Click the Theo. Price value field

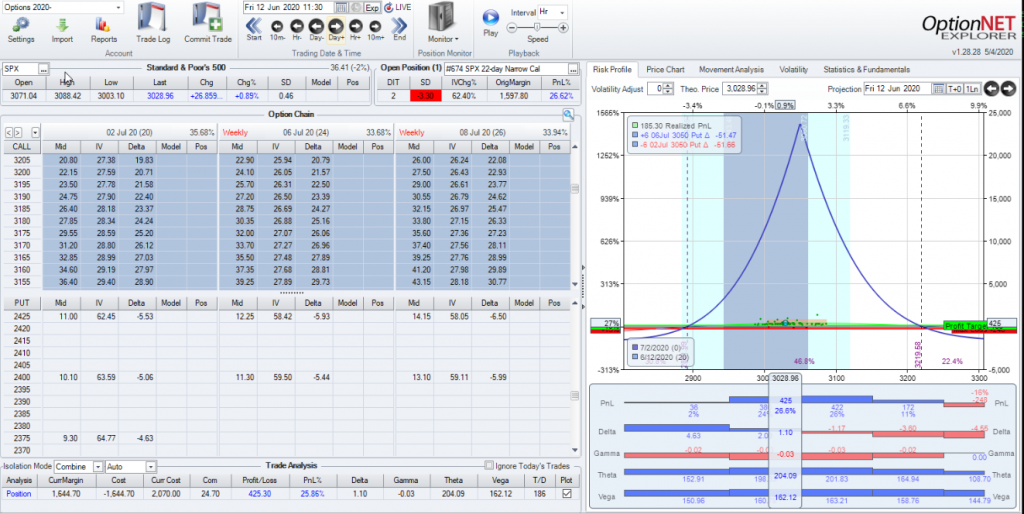pyautogui.click(x=739, y=89)
